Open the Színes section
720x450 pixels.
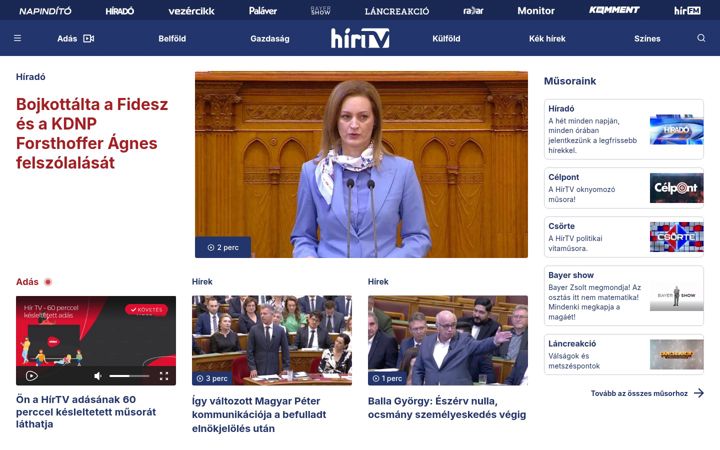pos(647,39)
